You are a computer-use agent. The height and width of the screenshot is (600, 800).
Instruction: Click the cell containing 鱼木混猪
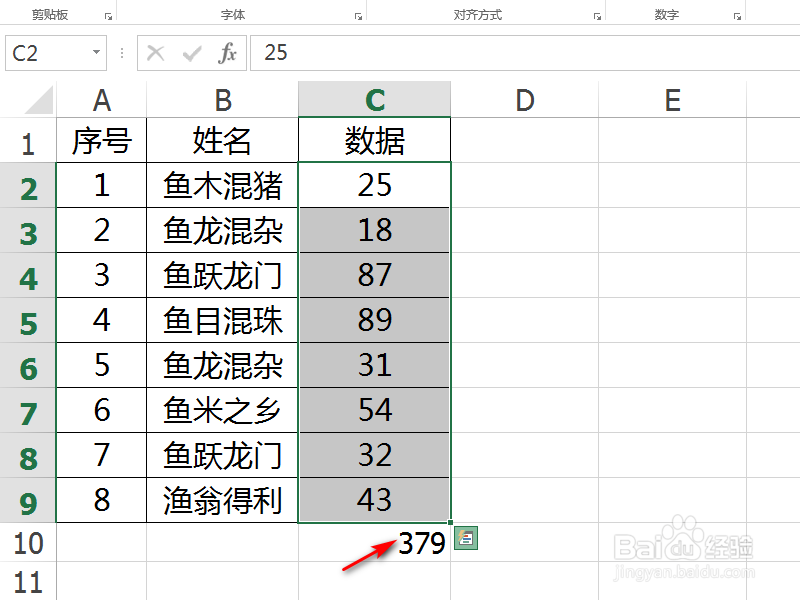222,185
